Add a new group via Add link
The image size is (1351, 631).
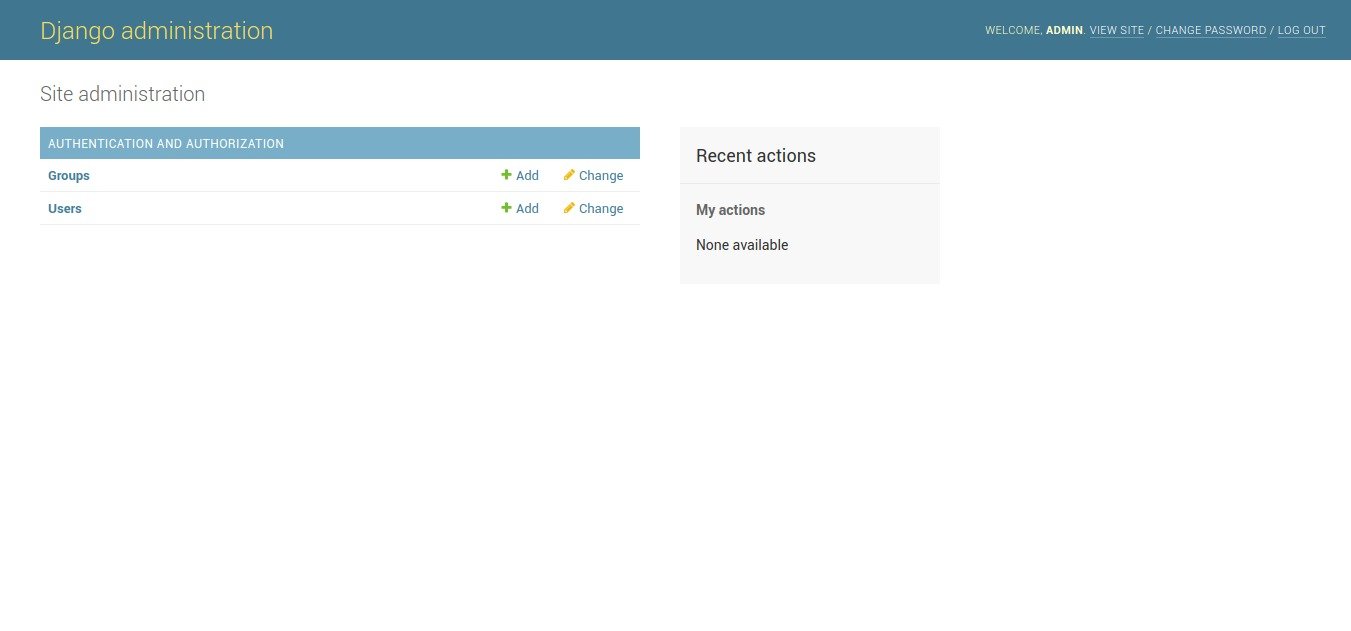click(x=527, y=176)
